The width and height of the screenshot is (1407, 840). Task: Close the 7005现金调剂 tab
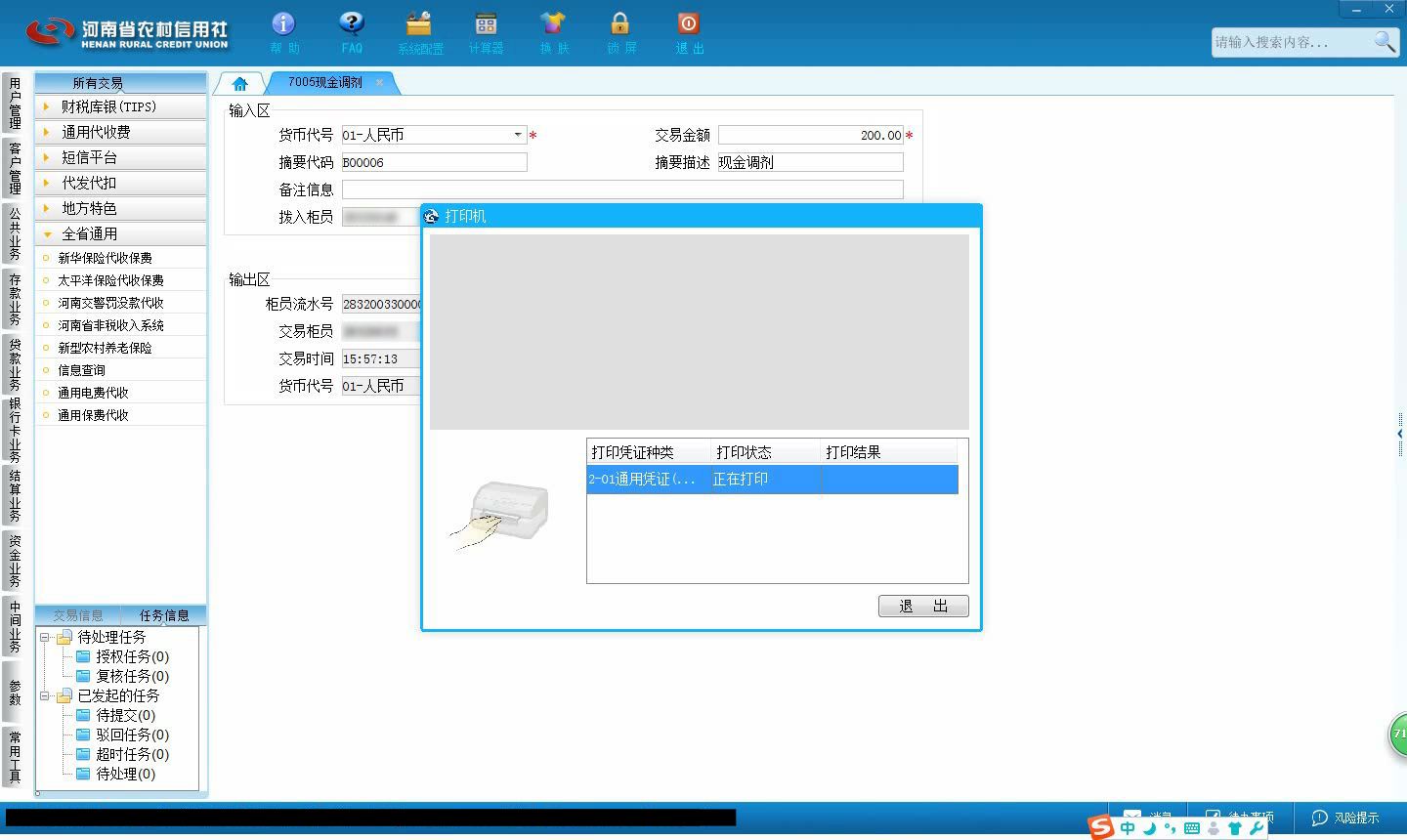click(379, 83)
